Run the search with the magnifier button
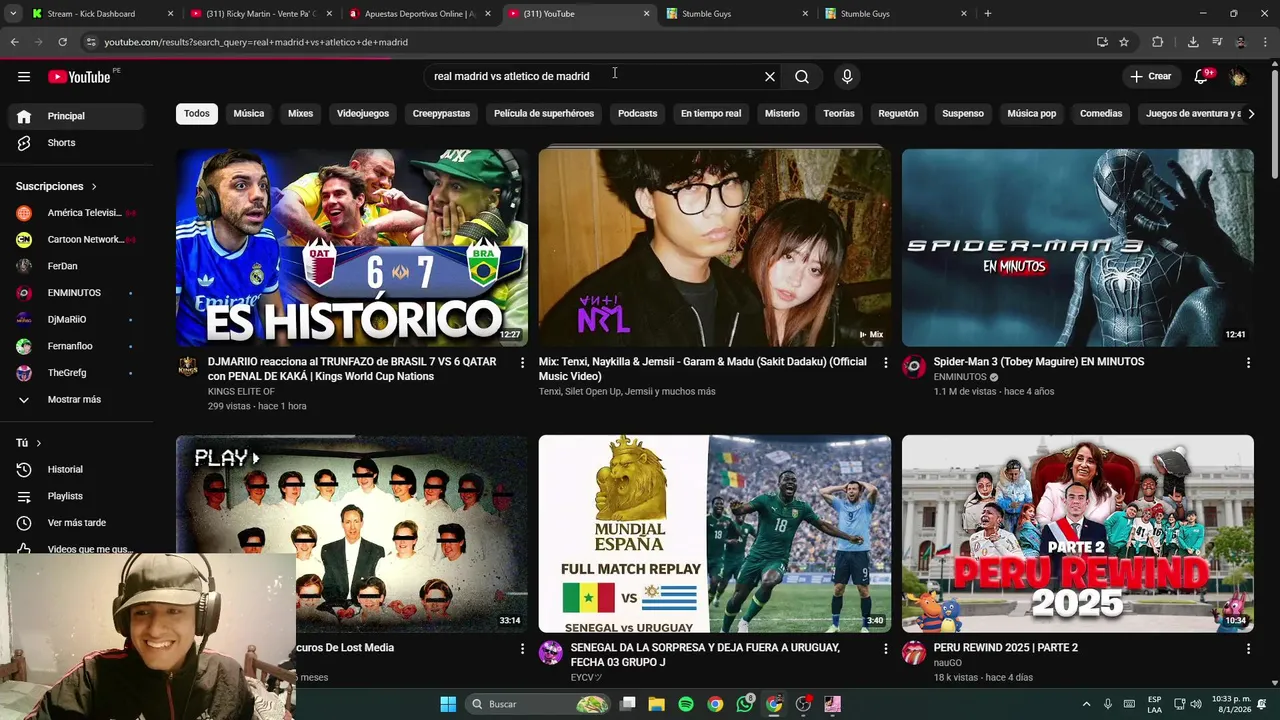This screenshot has height=720, width=1280. click(x=802, y=77)
